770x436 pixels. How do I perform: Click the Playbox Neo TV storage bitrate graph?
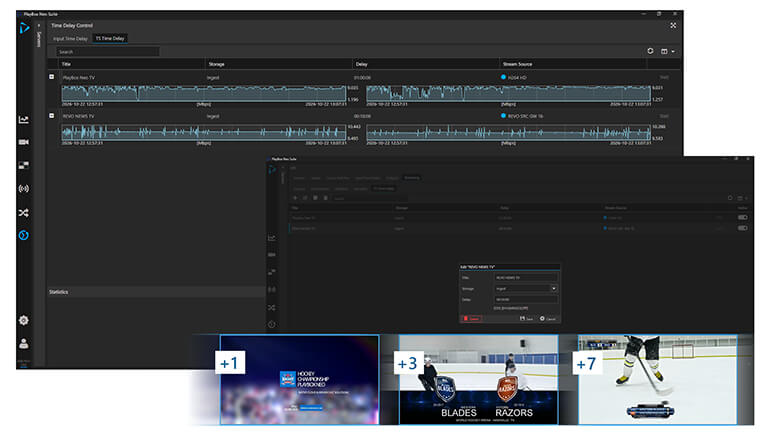[203, 93]
